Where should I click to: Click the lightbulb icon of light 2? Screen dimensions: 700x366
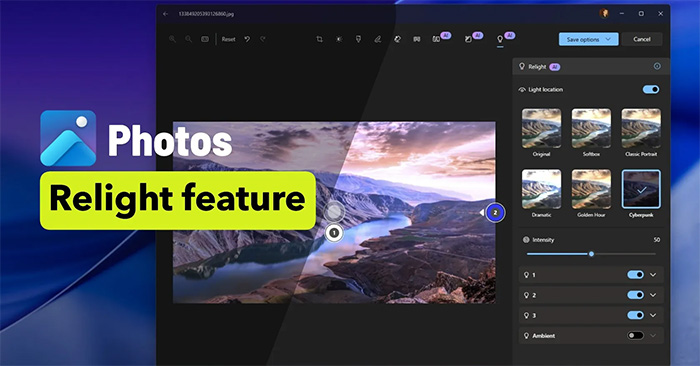point(526,295)
